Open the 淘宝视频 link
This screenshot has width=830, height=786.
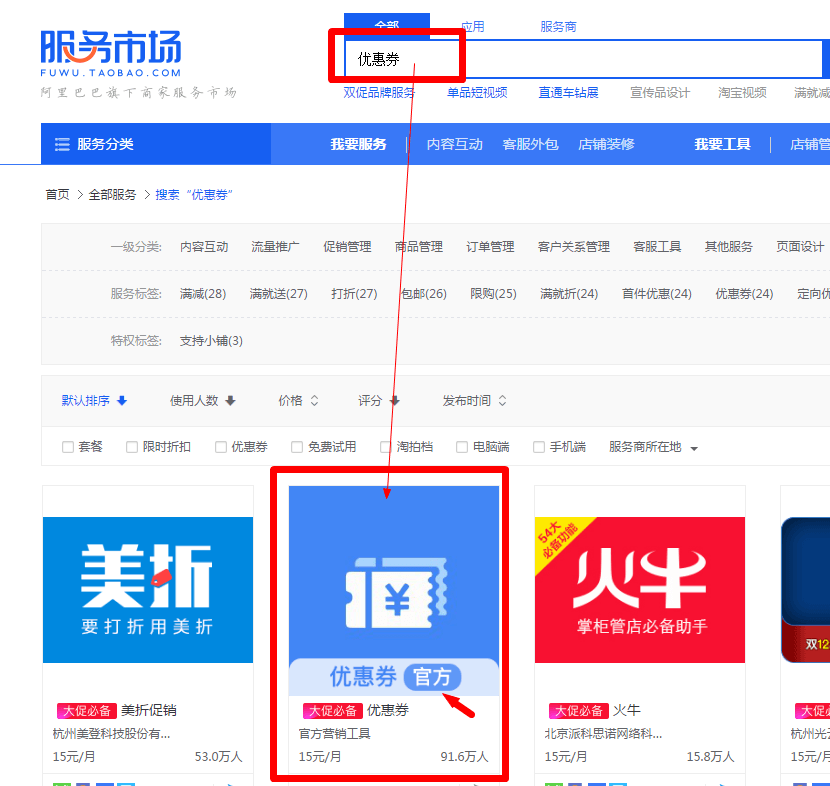742,93
